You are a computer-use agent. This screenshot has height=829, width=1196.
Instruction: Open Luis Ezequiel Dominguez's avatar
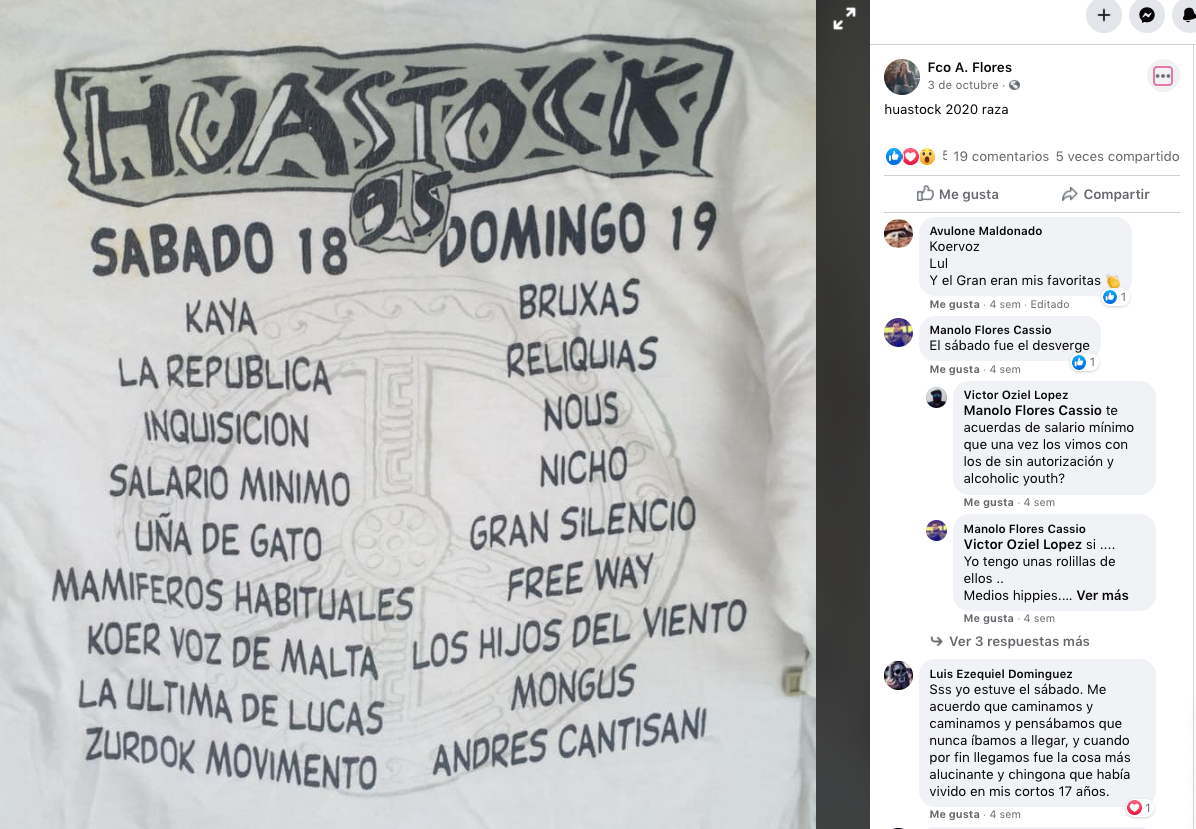899,675
